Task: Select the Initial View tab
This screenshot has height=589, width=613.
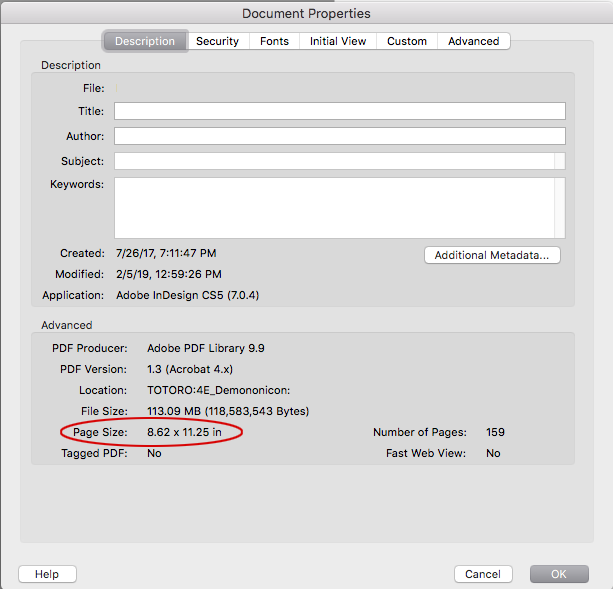Action: pos(338,41)
